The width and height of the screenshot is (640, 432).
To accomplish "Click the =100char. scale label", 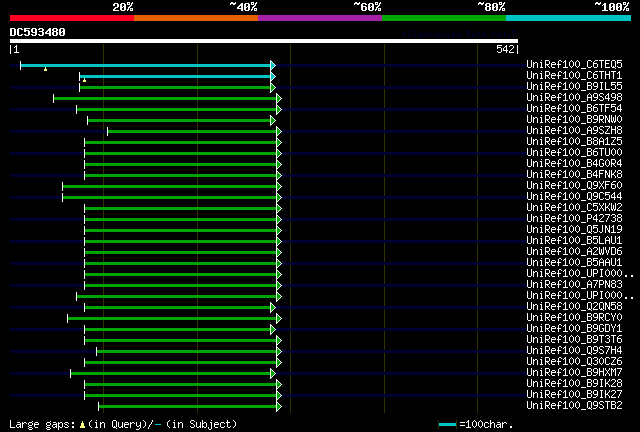I will pos(486,425).
